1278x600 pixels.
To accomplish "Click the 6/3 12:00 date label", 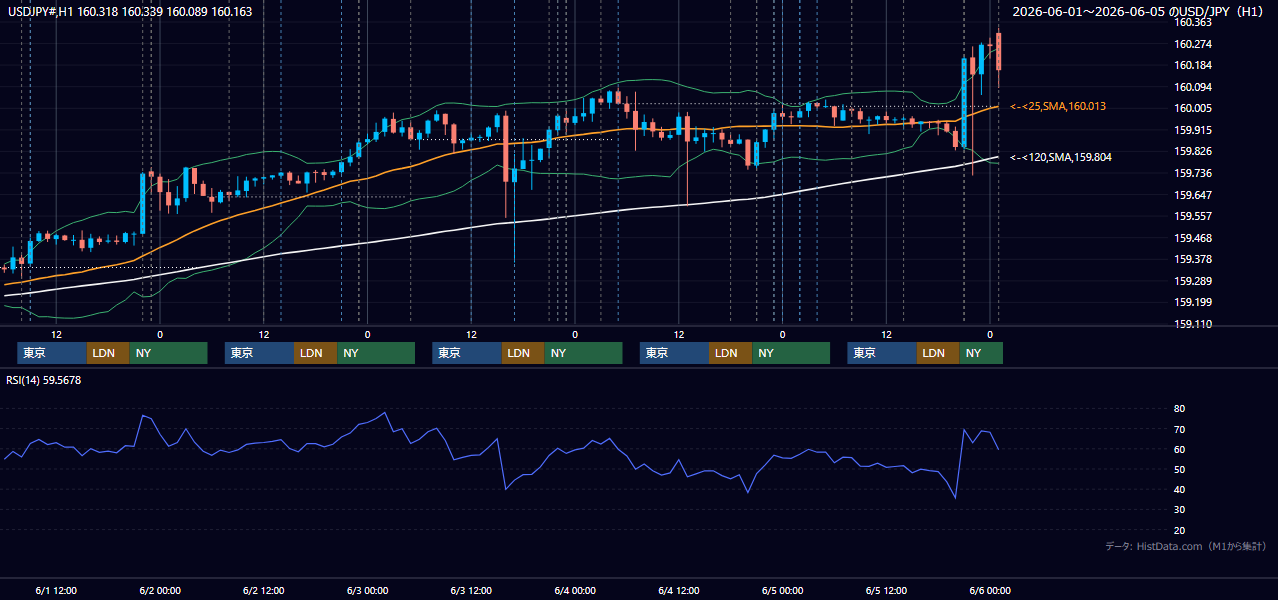I will click(471, 591).
